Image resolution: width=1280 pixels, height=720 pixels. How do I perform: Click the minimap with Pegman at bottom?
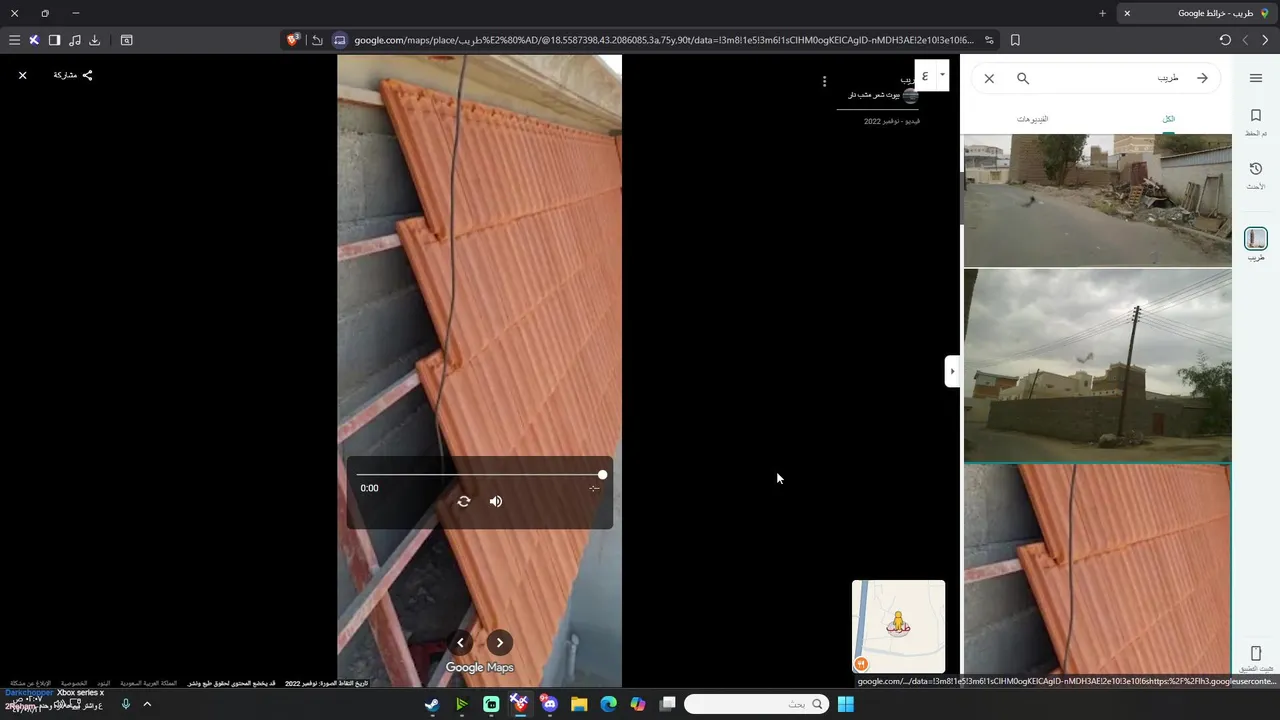pos(898,627)
